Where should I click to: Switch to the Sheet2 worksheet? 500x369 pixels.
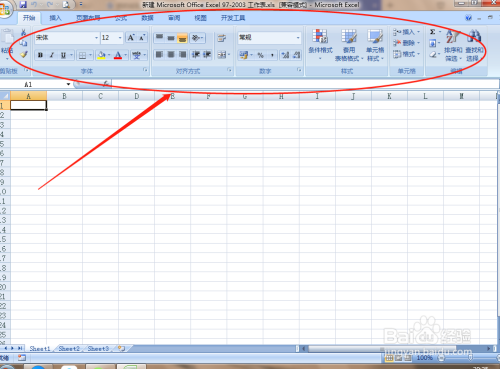pos(69,349)
